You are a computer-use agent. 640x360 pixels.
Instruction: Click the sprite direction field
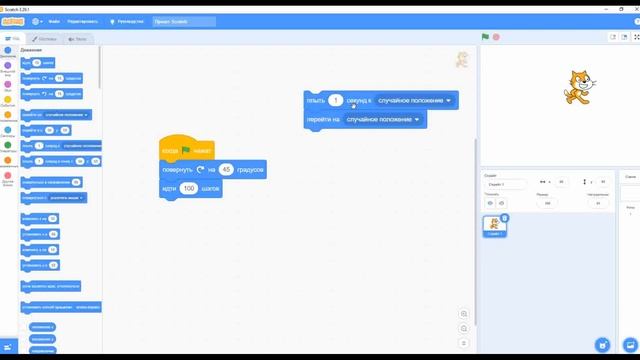tap(598, 203)
